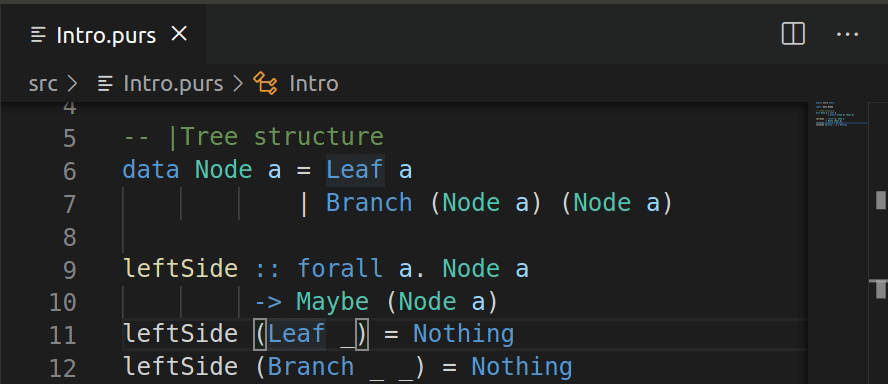Click line number 6 in gutter
888x384 pixels.
[69, 171]
